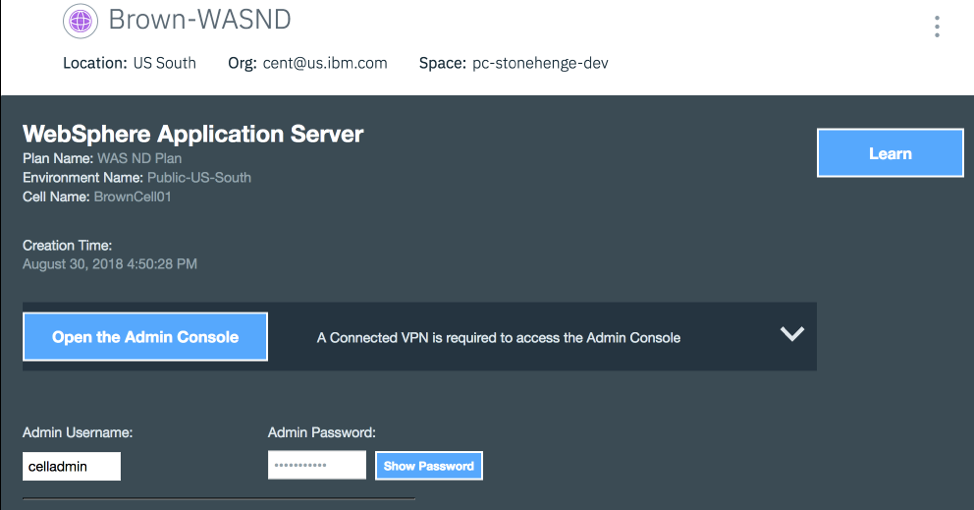
Task: Click the cent@us.ibm.com org value
Action: pyautogui.click(x=325, y=63)
